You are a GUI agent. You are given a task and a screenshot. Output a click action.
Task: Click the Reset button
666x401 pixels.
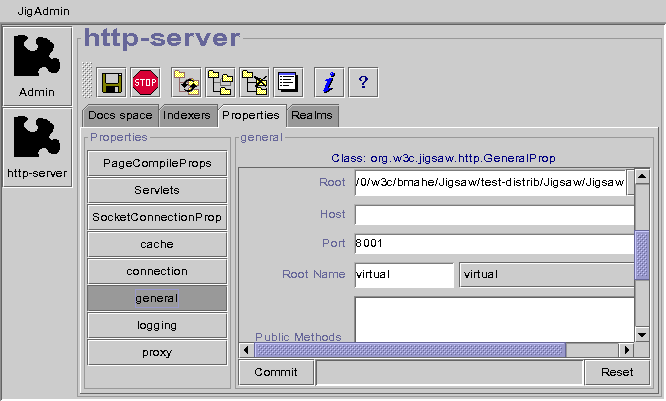[617, 373]
